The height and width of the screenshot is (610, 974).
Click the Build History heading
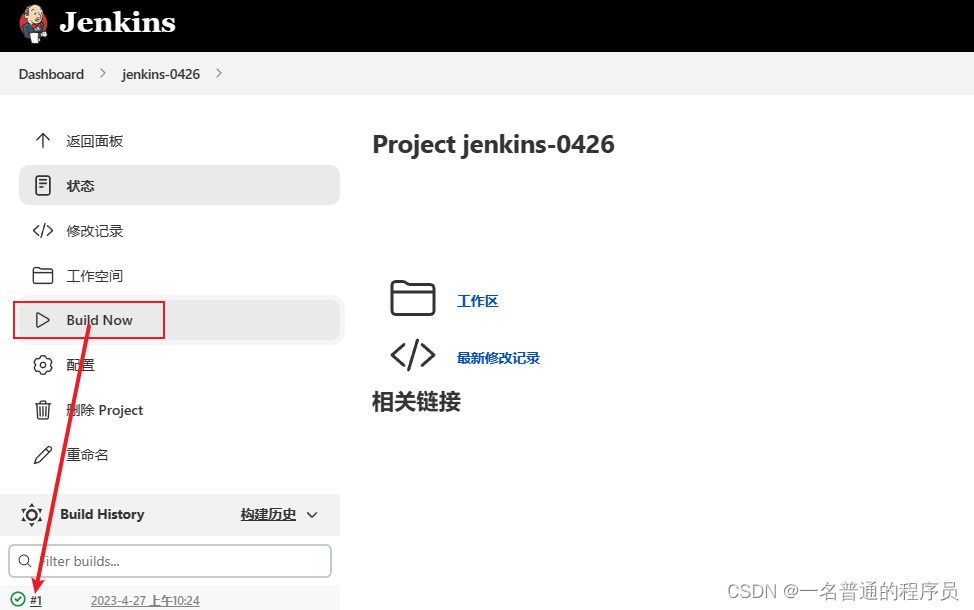coord(102,514)
